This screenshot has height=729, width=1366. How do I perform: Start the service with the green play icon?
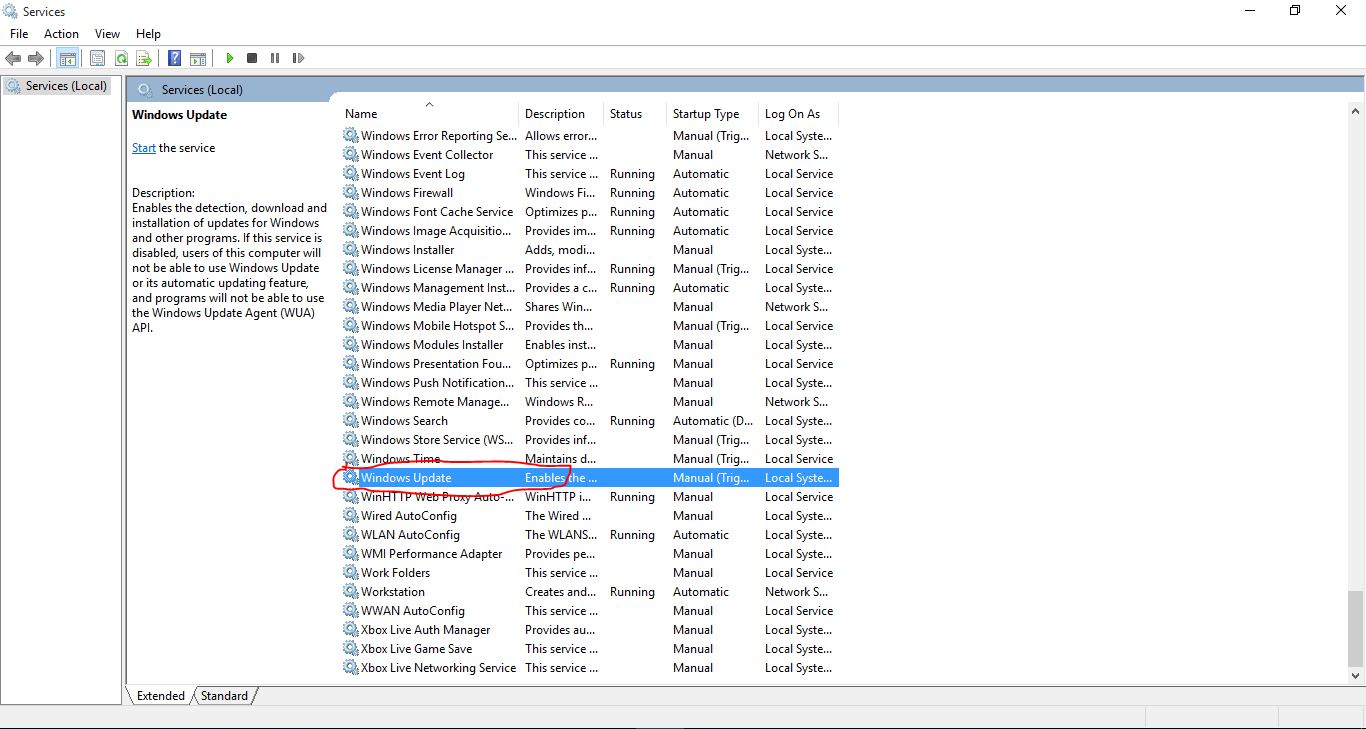(229, 58)
